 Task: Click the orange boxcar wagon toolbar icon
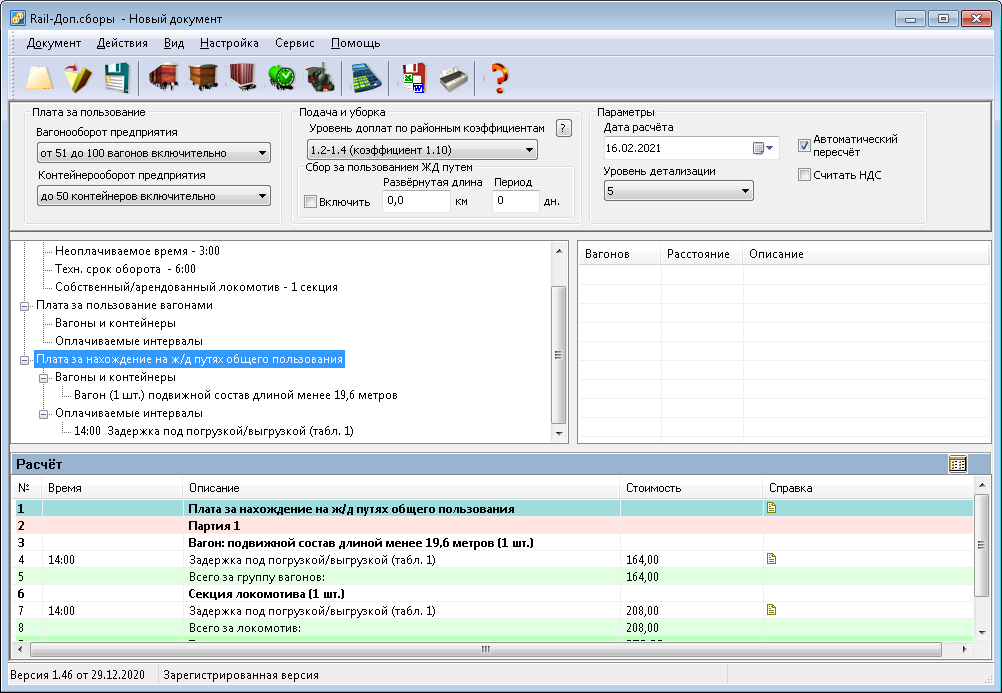click(204, 78)
